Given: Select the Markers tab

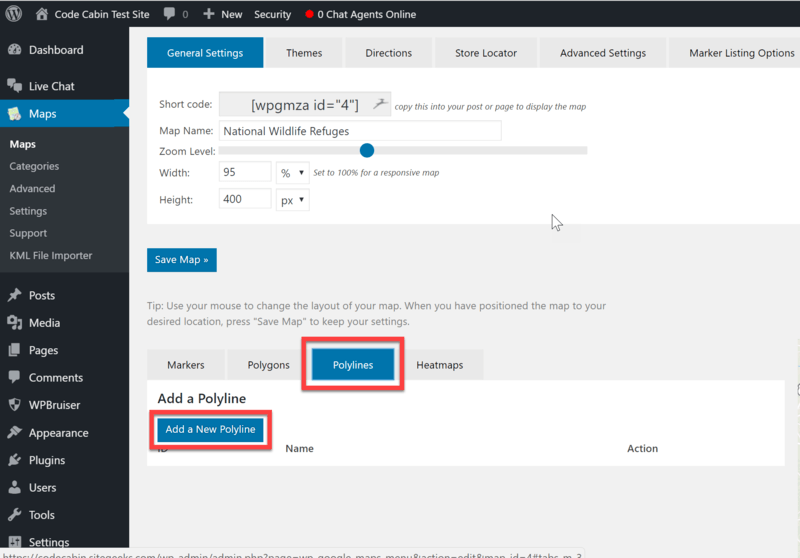Looking at the screenshot, I should pyautogui.click(x=186, y=365).
